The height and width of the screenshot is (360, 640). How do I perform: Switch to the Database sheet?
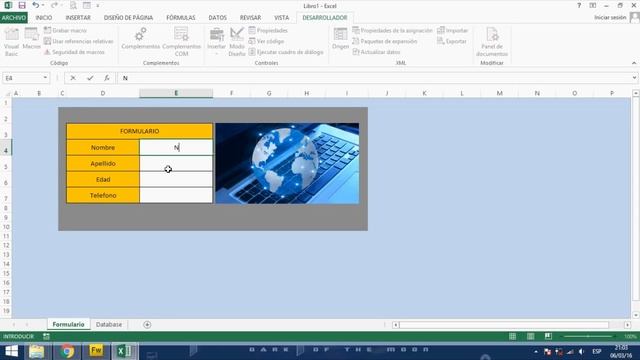pyautogui.click(x=109, y=324)
